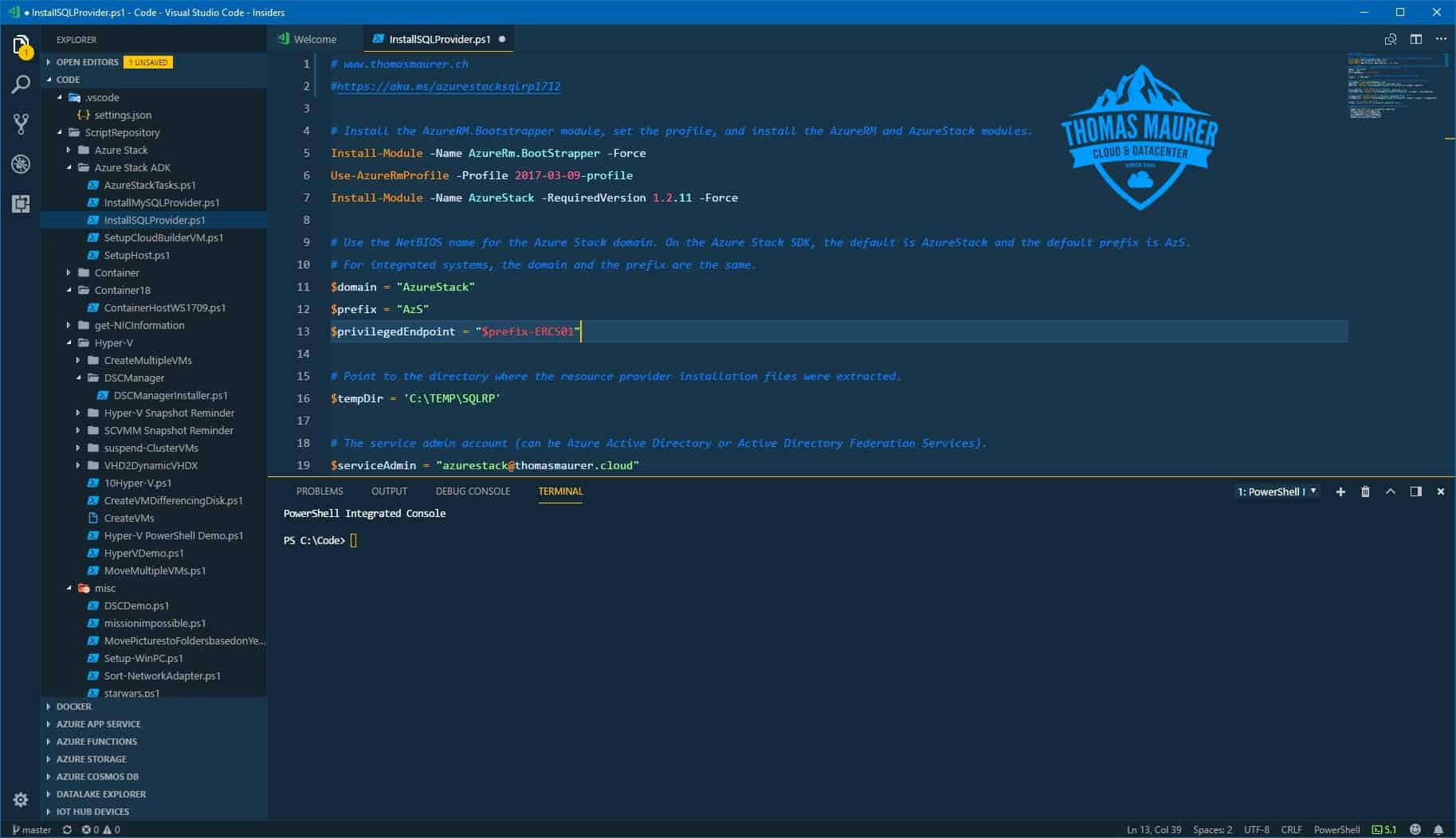Kill the terminal with the trash icon
The height and width of the screenshot is (838, 1456).
(x=1365, y=491)
